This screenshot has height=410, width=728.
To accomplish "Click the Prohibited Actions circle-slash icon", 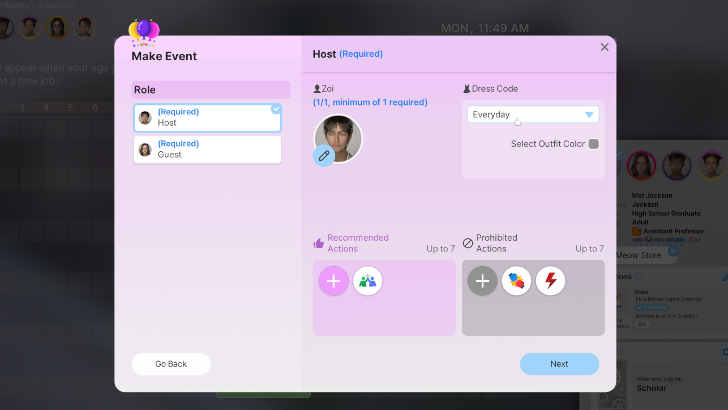I will (x=468, y=243).
